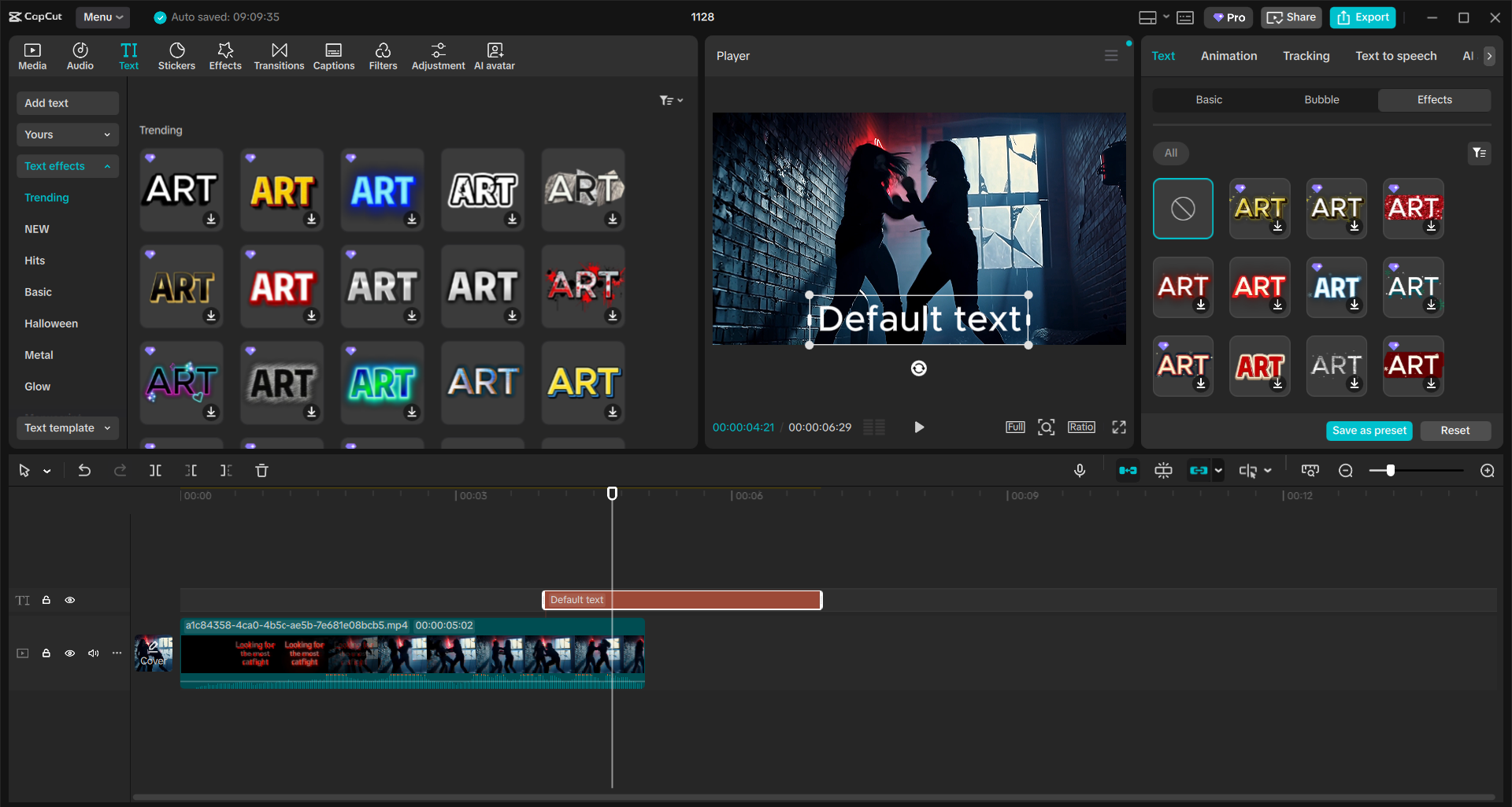Open the Bubble tab in text options
The width and height of the screenshot is (1512, 807).
point(1320,99)
